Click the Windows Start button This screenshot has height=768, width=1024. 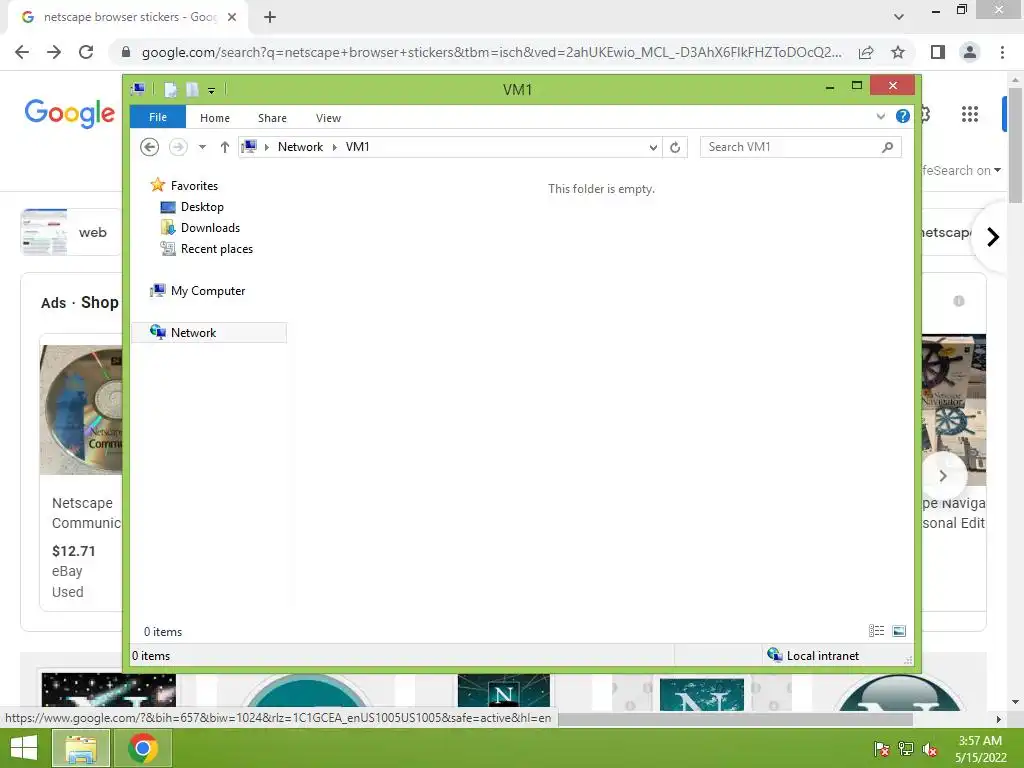24,748
